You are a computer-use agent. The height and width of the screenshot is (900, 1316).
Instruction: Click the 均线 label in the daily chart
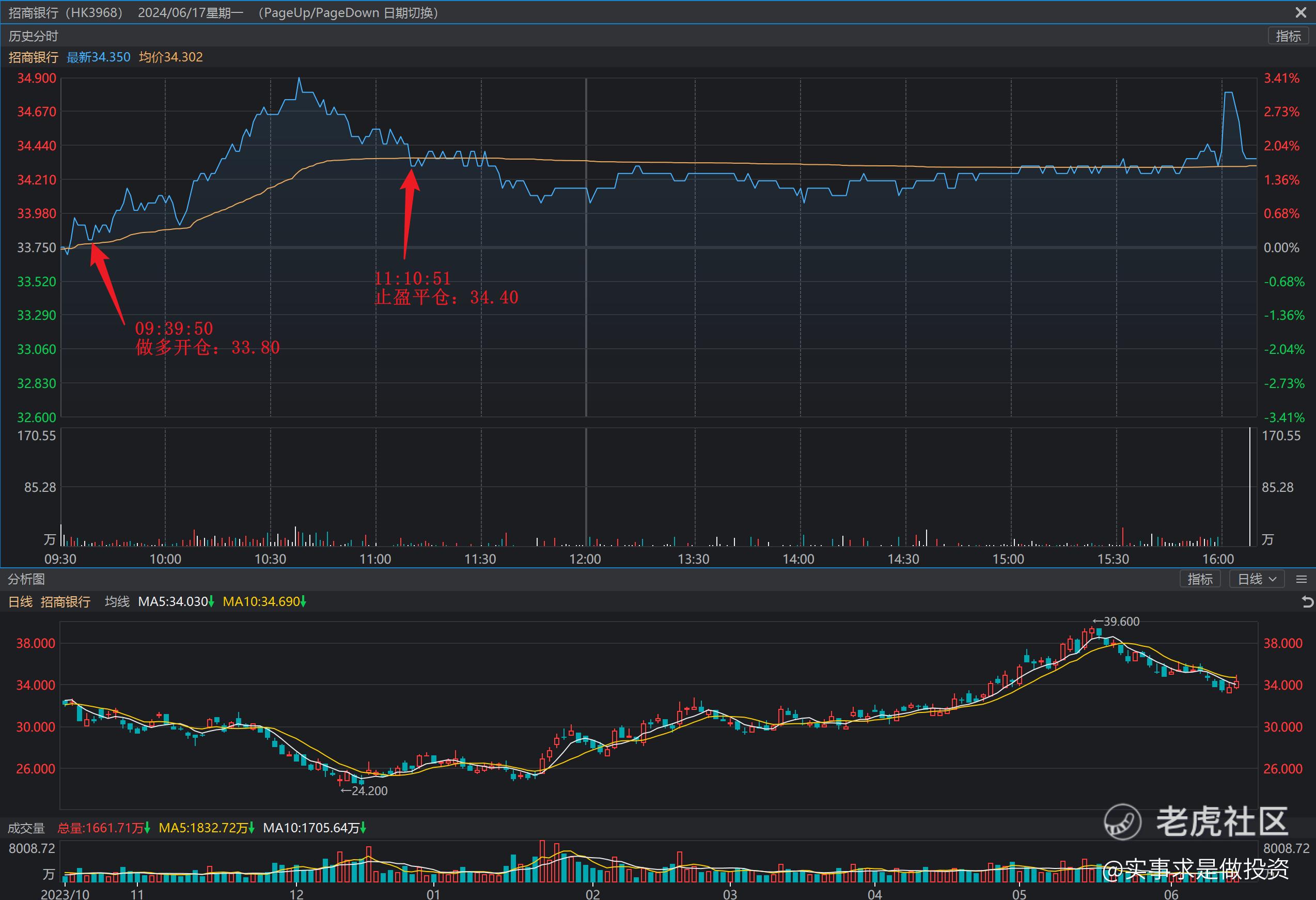click(117, 601)
